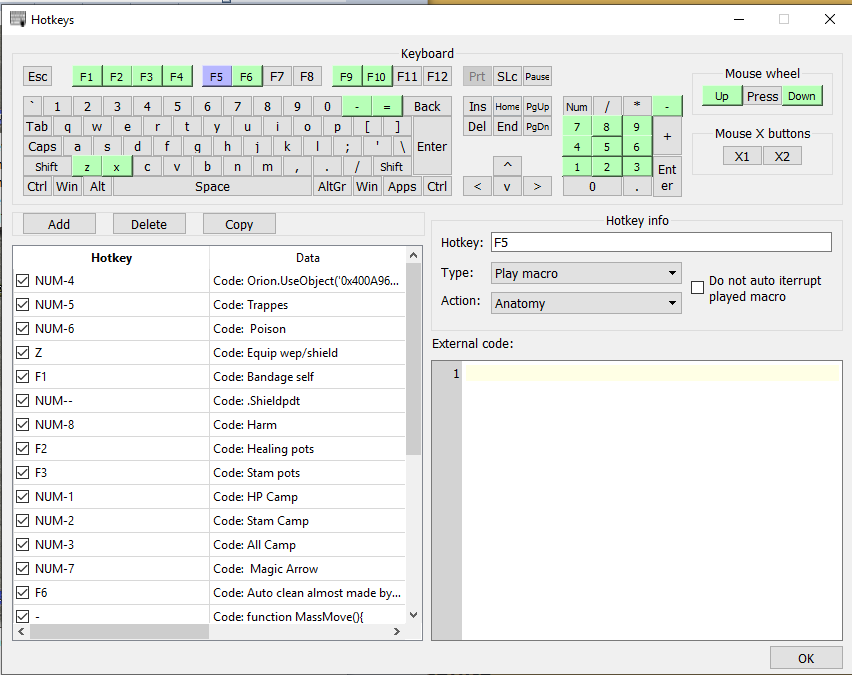This screenshot has height=675, width=852.
Task: Select the Code: Trappes row
Action: click(x=209, y=305)
